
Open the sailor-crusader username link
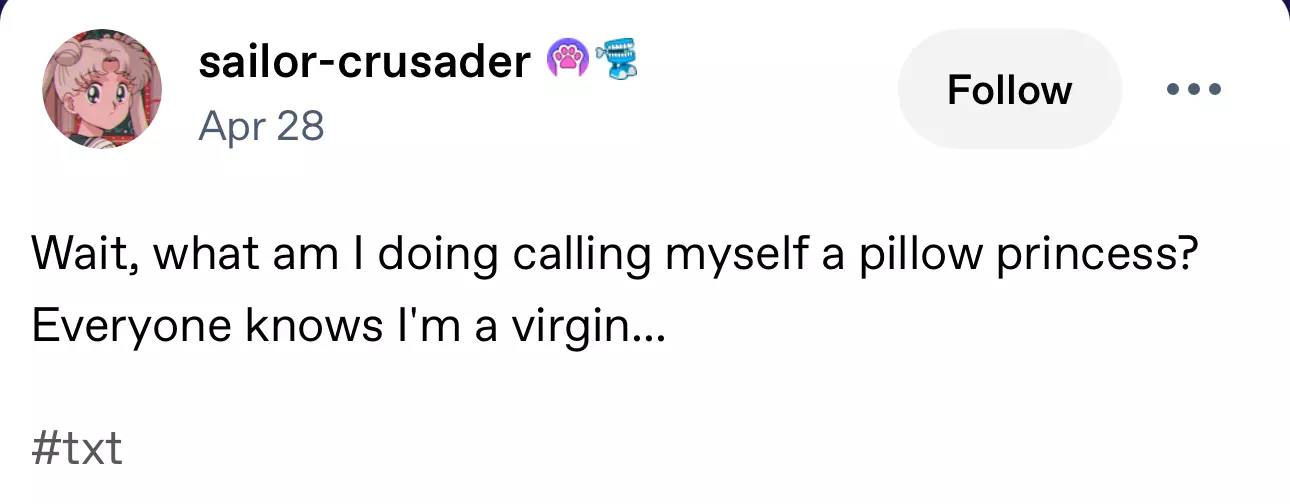[x=365, y=63]
